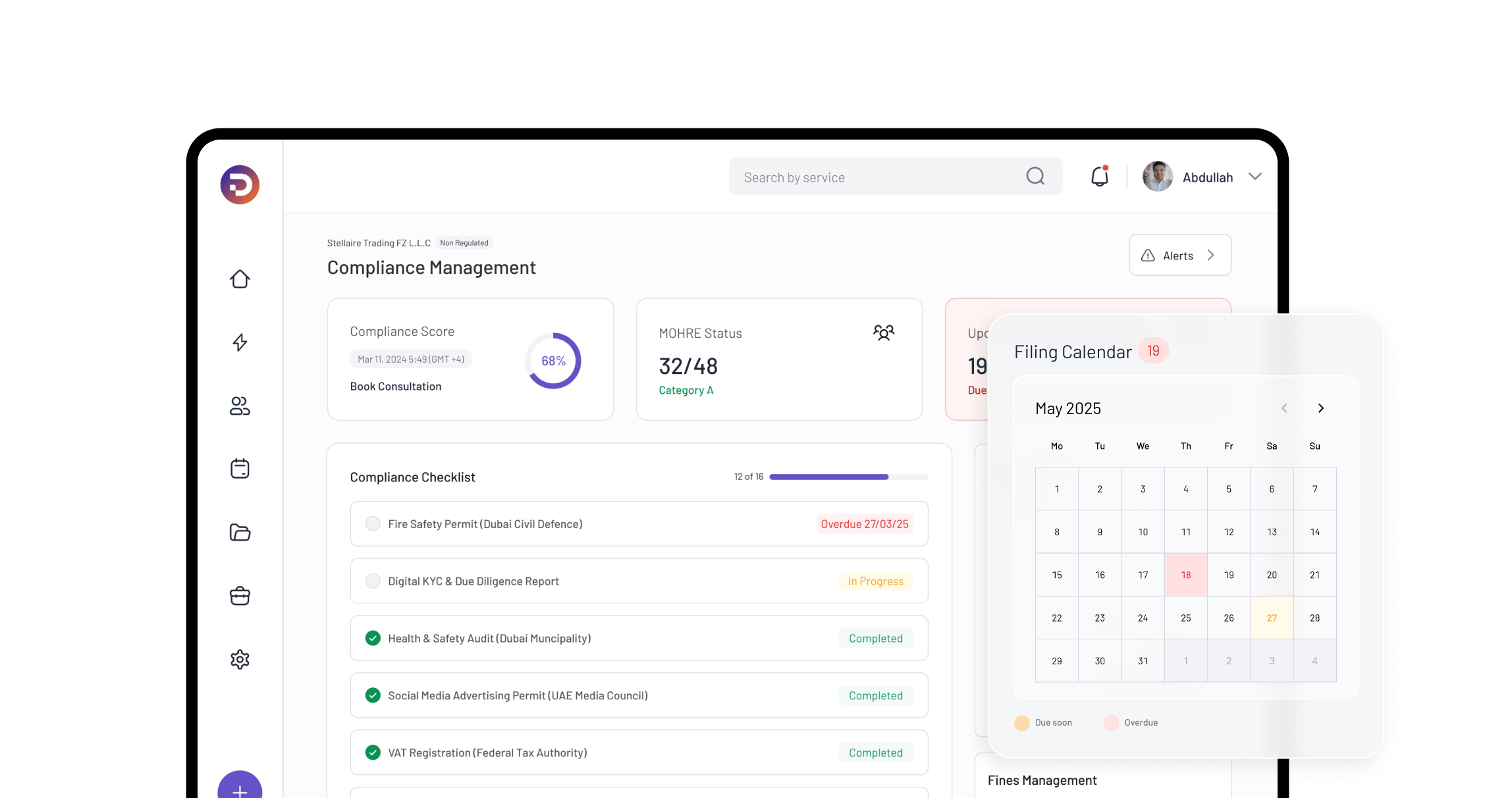Click the Search by service field

click(896, 176)
